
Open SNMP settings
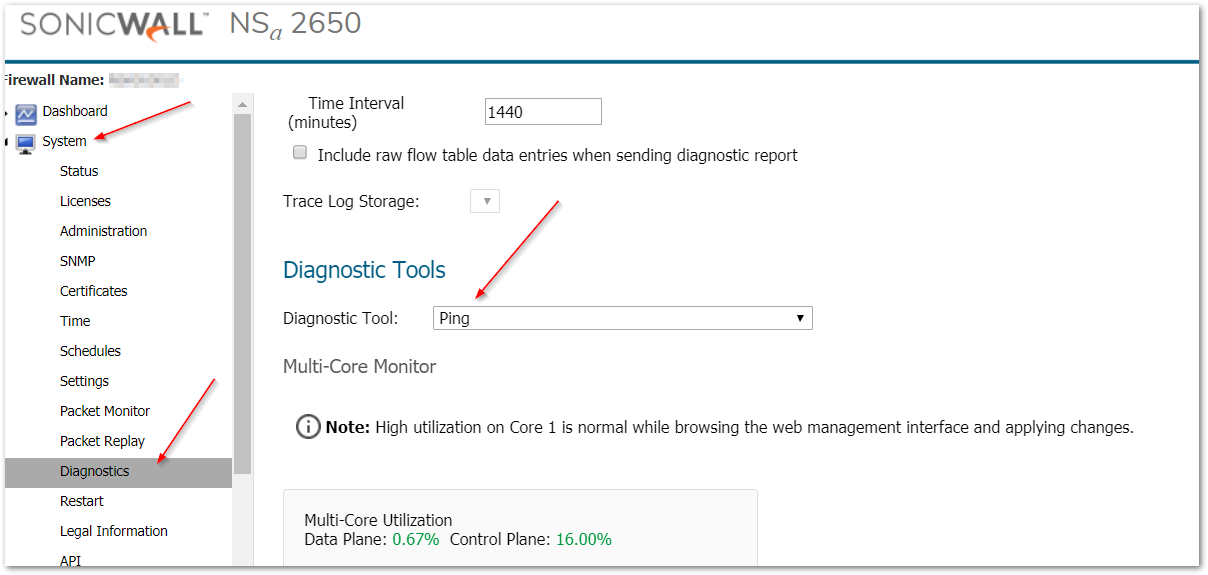78,261
